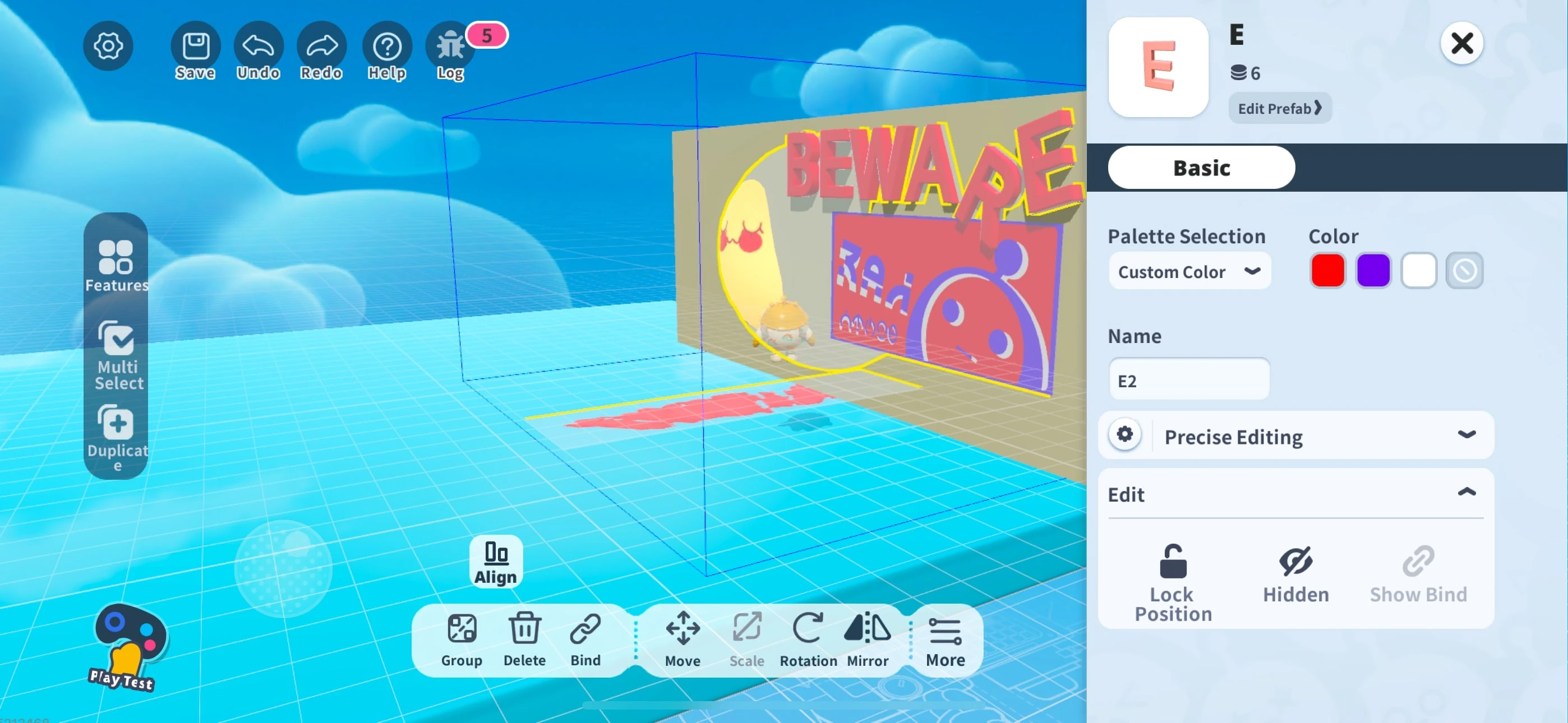Pick the purple color swatch

tap(1373, 271)
